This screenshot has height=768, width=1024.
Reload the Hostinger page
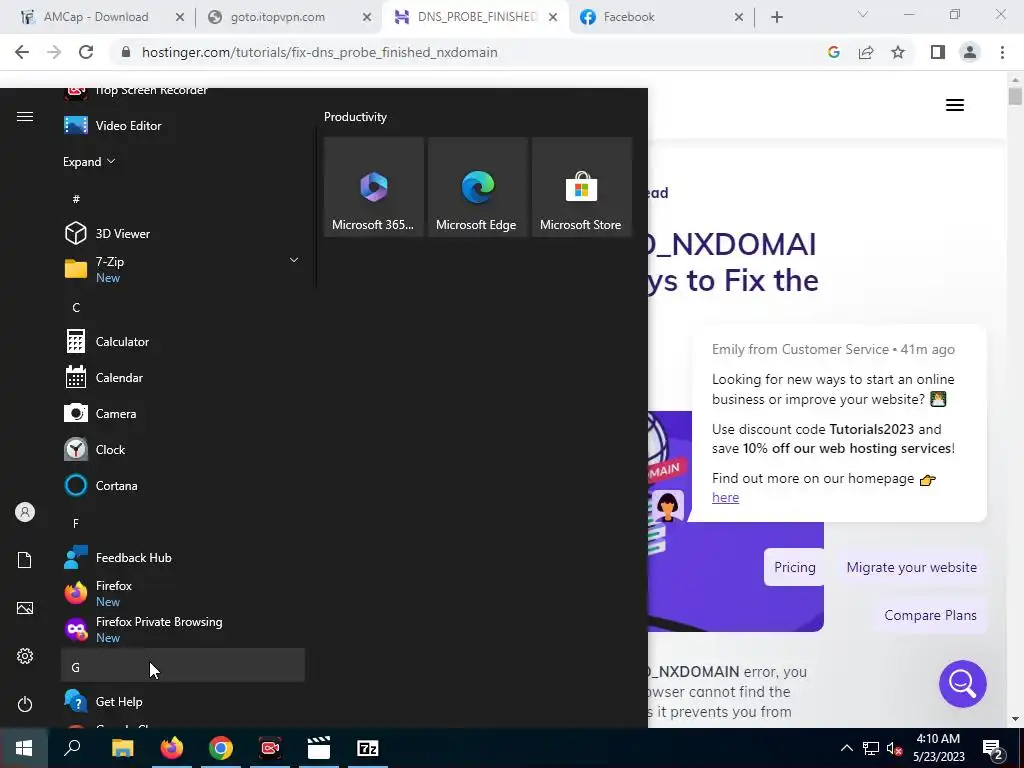point(86,52)
